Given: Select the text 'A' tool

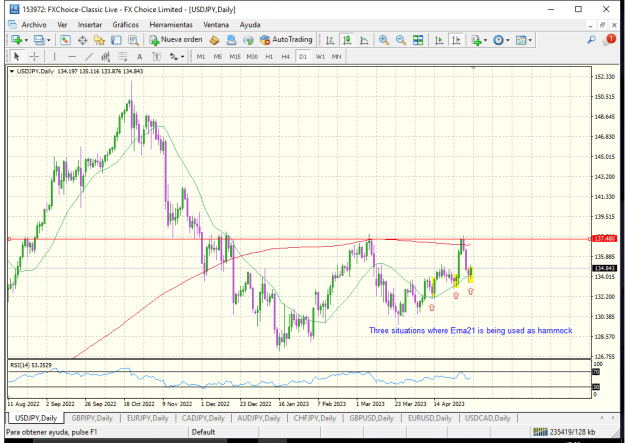Looking at the screenshot, I should 140,57.
